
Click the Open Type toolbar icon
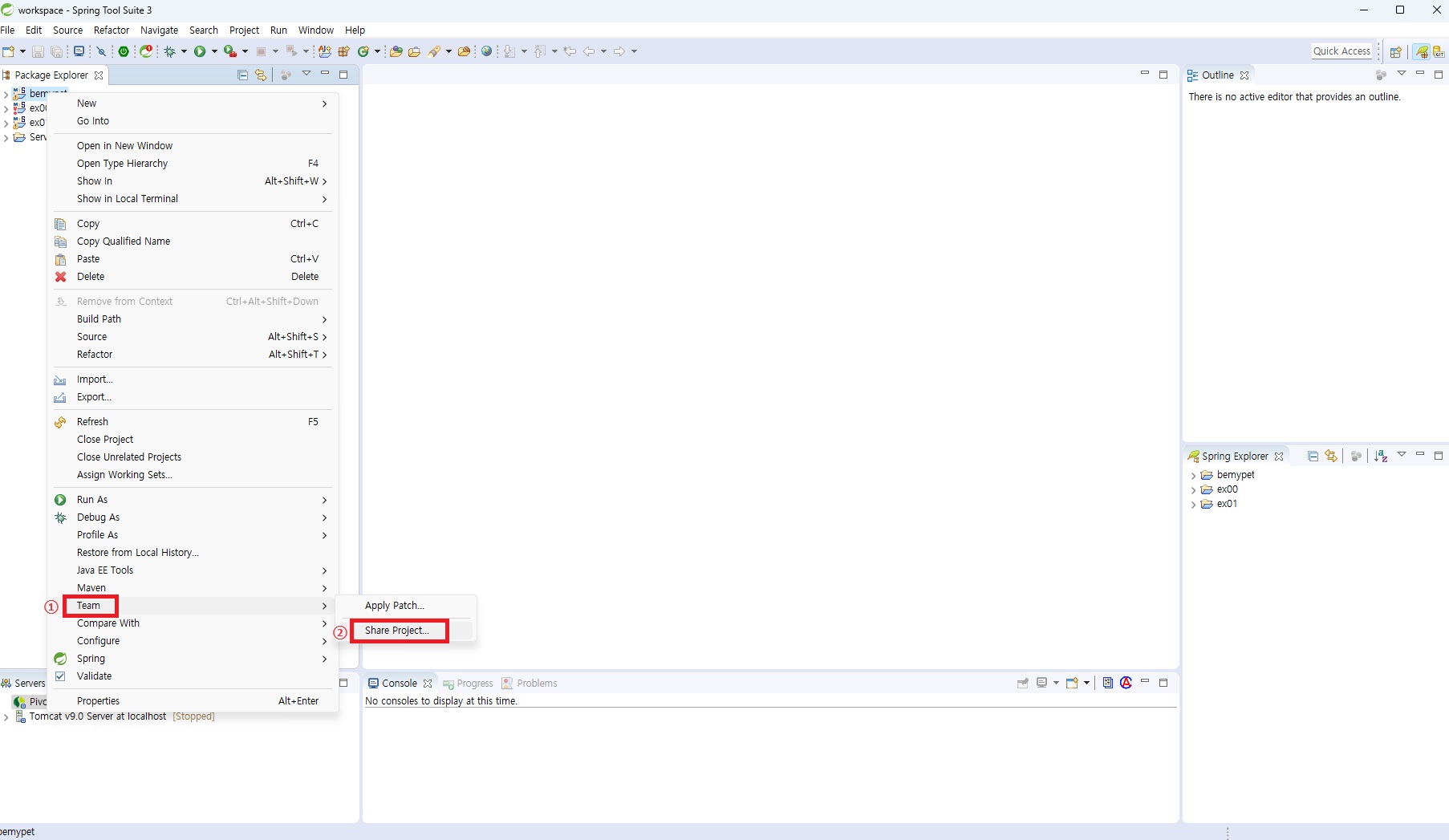point(396,51)
